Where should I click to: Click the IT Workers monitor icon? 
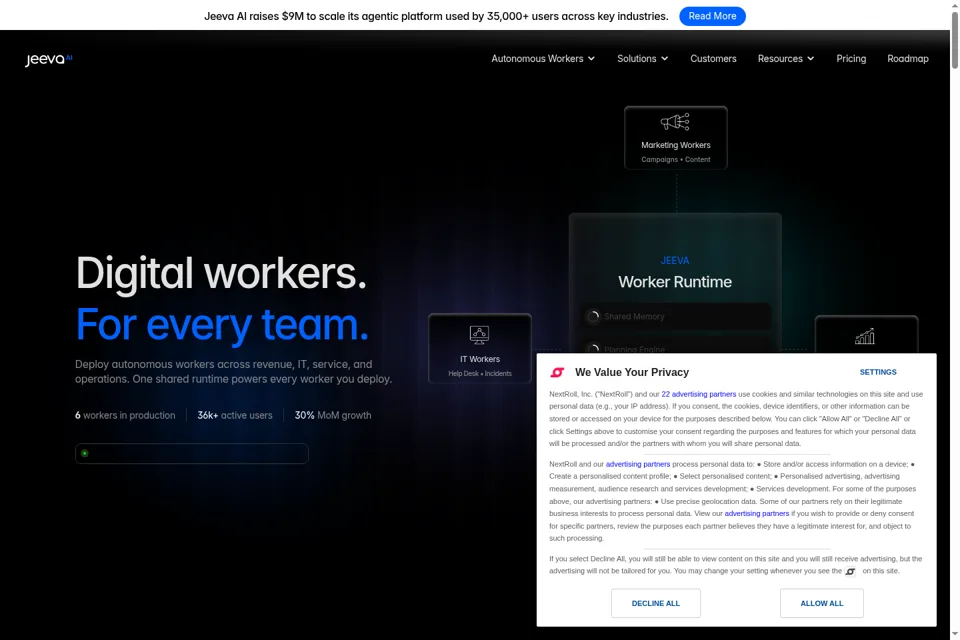coord(479,335)
